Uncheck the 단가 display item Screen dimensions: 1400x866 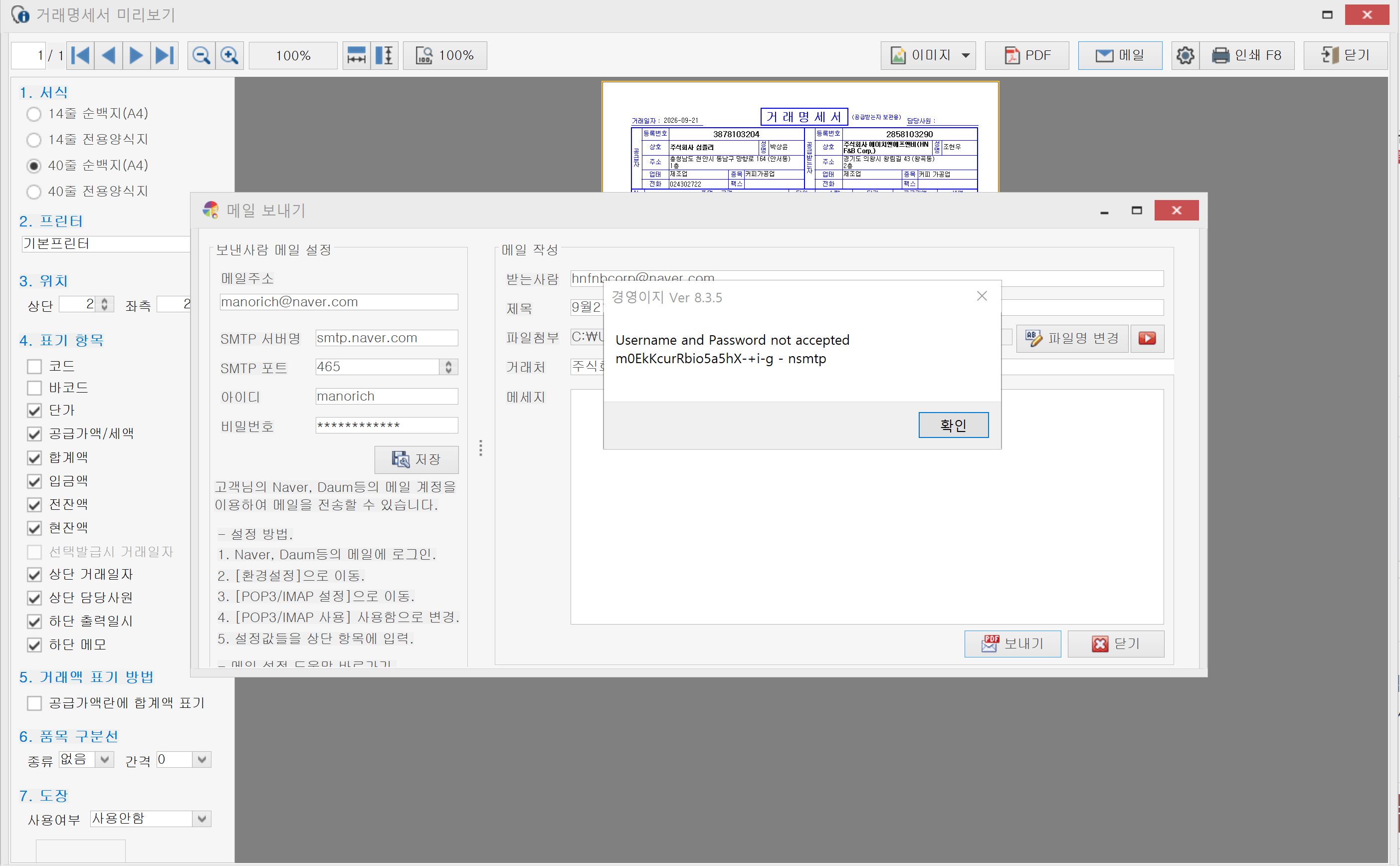pos(34,411)
